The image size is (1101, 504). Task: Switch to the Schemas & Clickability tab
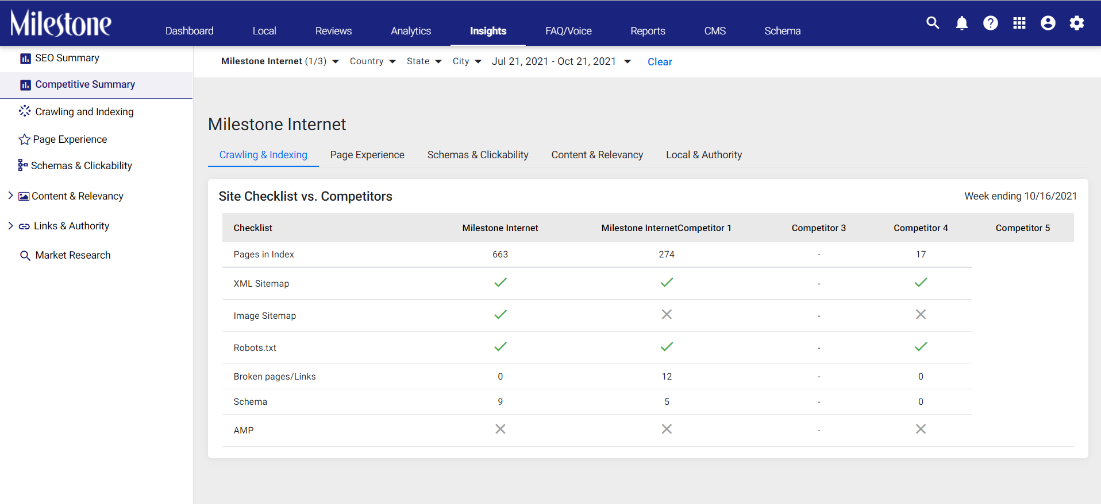[477, 154]
